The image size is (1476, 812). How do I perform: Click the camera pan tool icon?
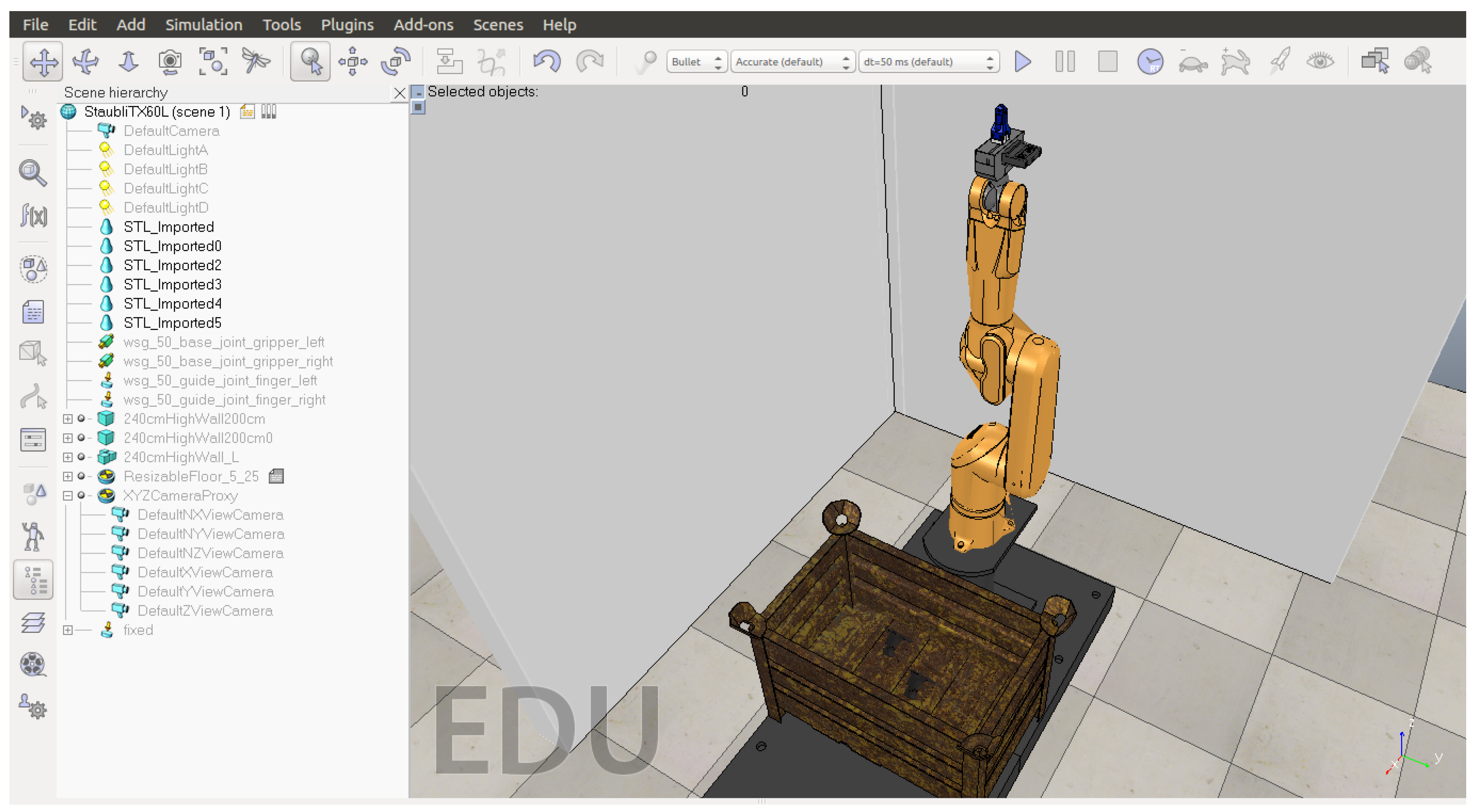[x=43, y=61]
